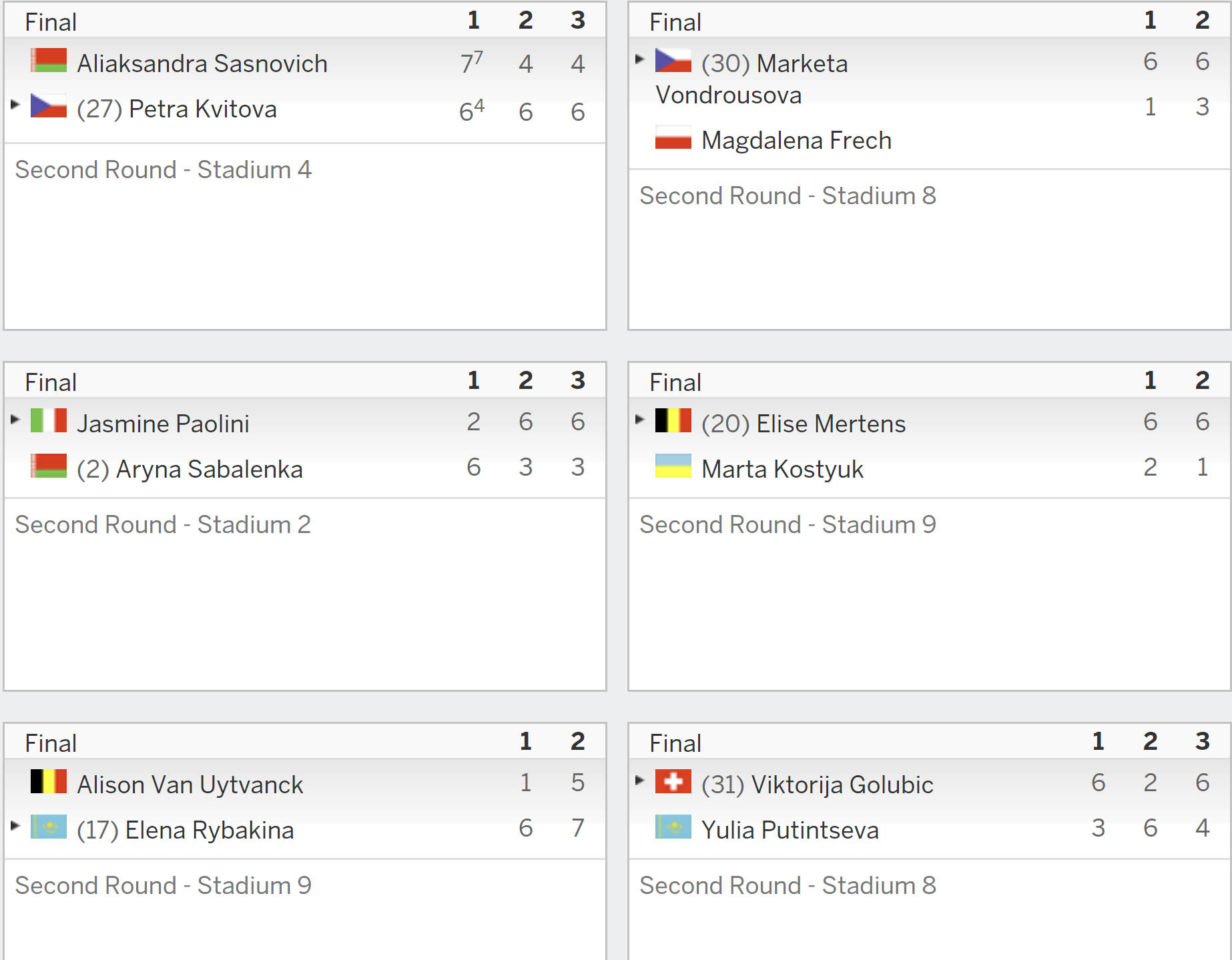Click the Belarus flag next to Aryna Sabalenka
The height and width of the screenshot is (960, 1232).
click(x=49, y=466)
